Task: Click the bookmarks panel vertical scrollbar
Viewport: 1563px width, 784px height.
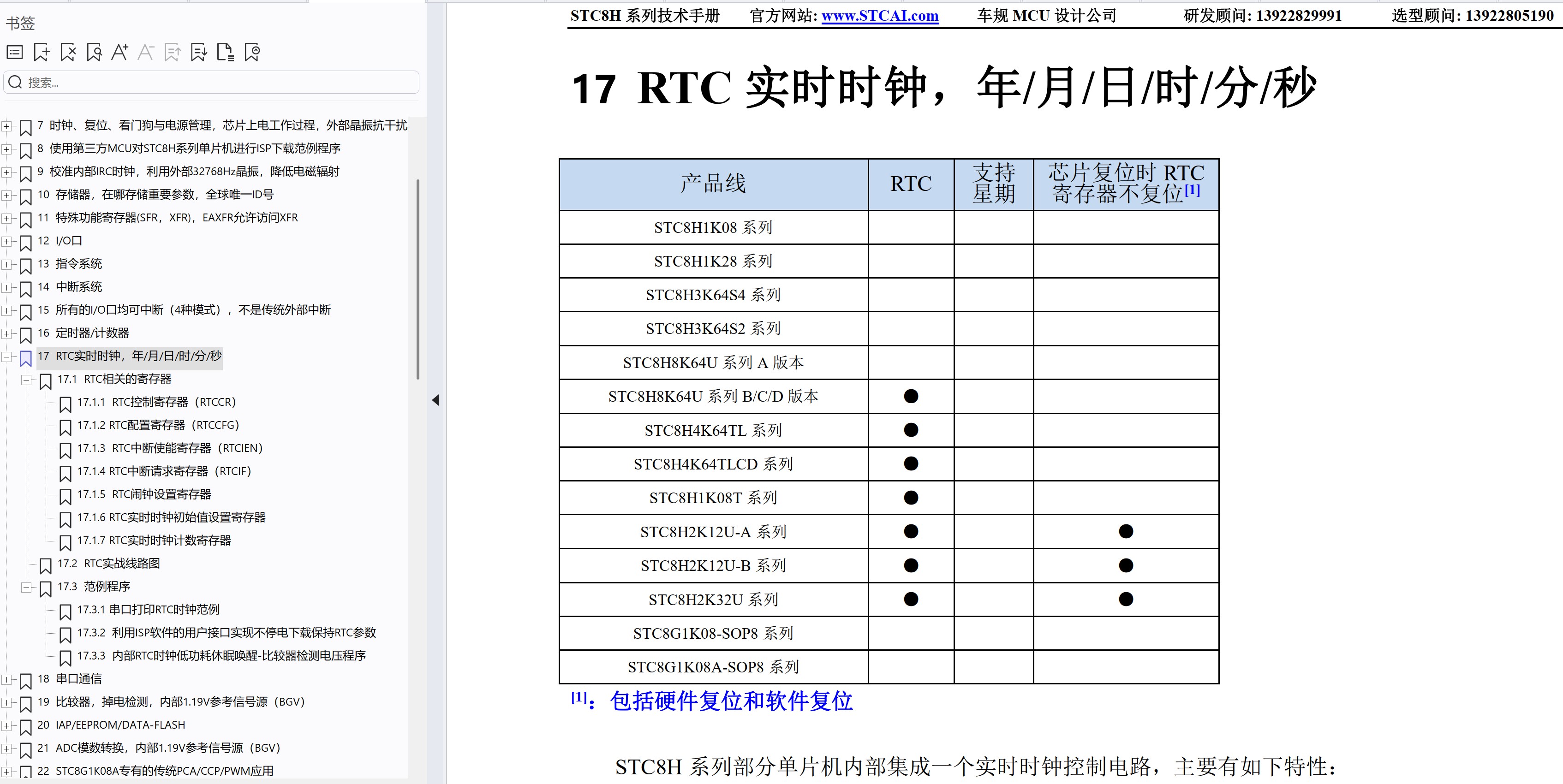Action: click(x=418, y=279)
